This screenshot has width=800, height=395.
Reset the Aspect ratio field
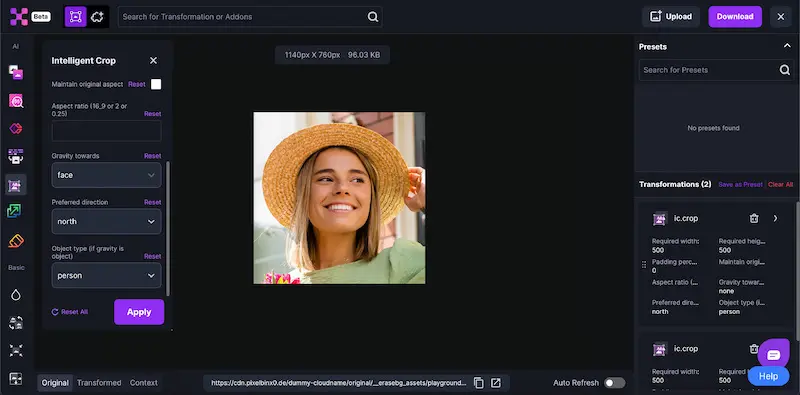153,114
